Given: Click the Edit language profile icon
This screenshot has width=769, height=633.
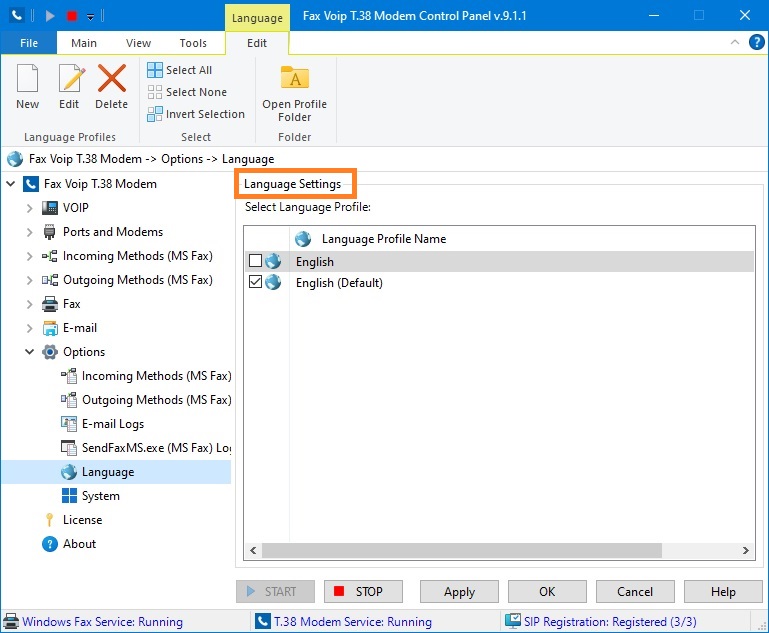Looking at the screenshot, I should (x=71, y=78).
